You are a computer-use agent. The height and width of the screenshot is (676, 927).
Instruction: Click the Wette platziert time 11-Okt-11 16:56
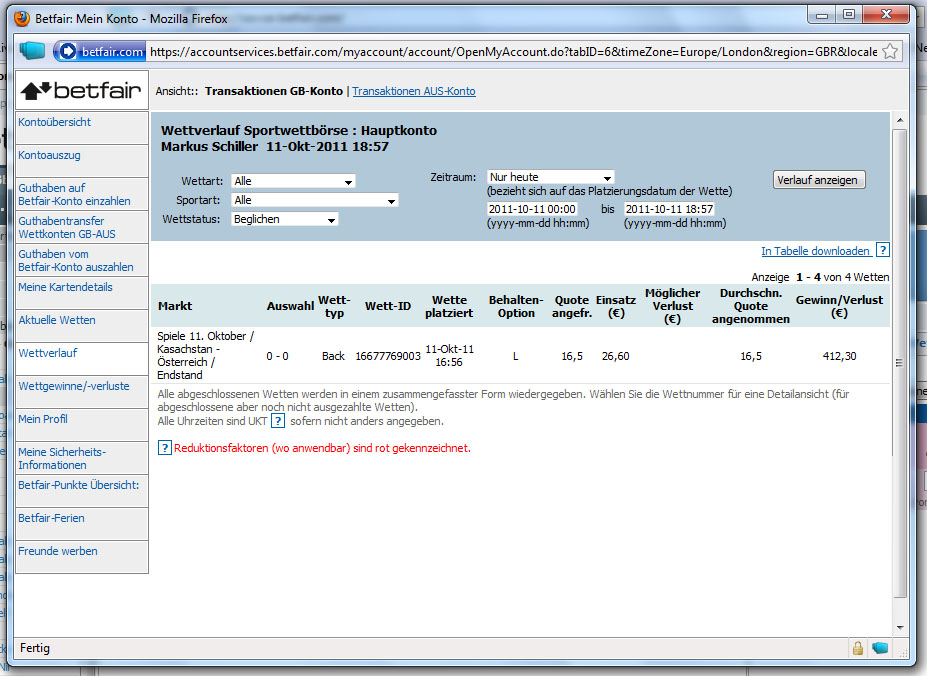[449, 355]
